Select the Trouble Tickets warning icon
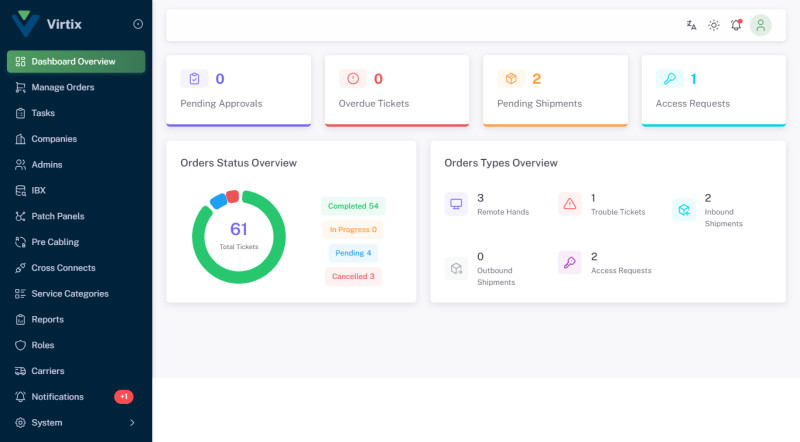 570,204
